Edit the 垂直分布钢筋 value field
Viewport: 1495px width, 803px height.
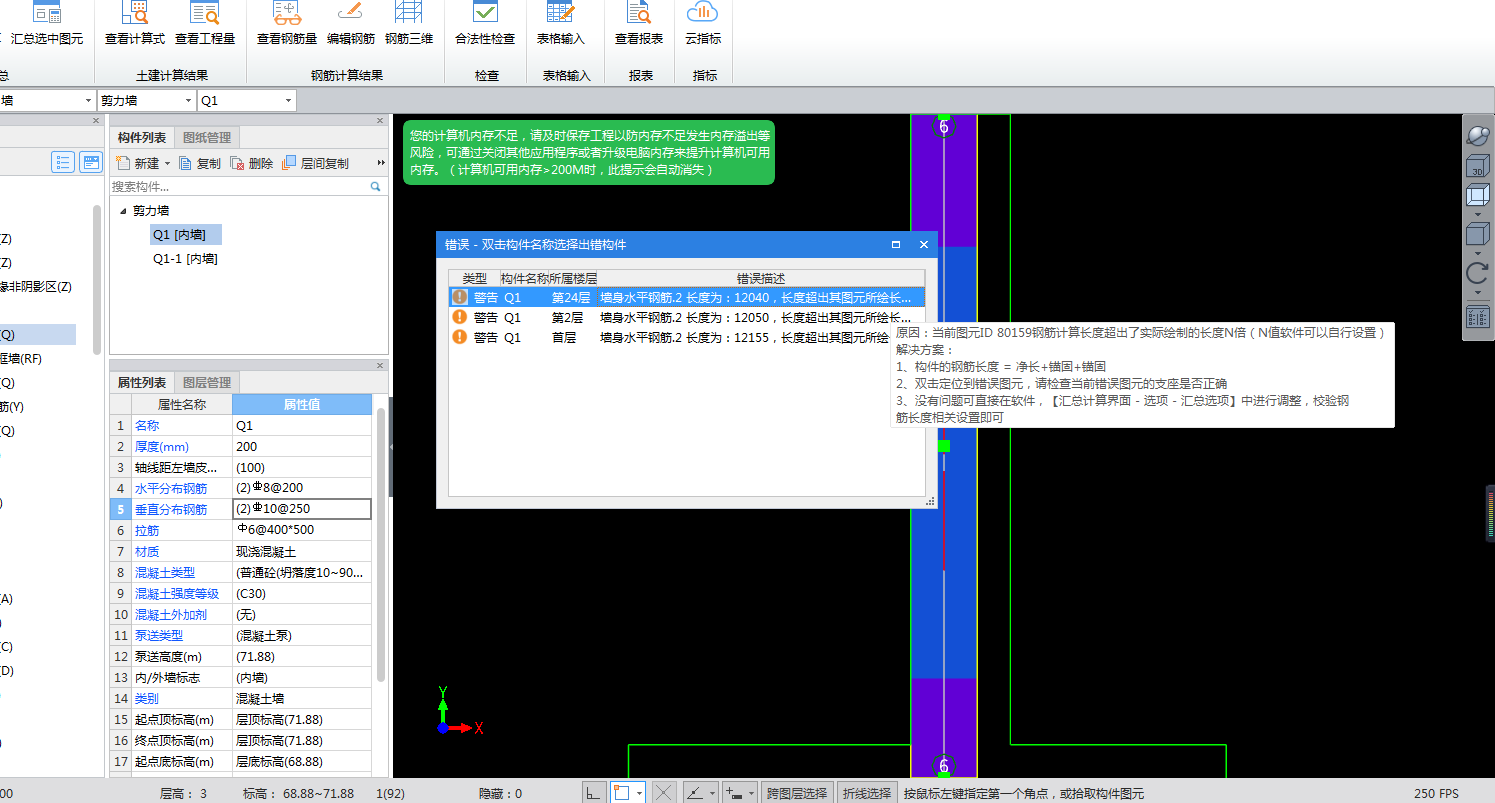[302, 509]
